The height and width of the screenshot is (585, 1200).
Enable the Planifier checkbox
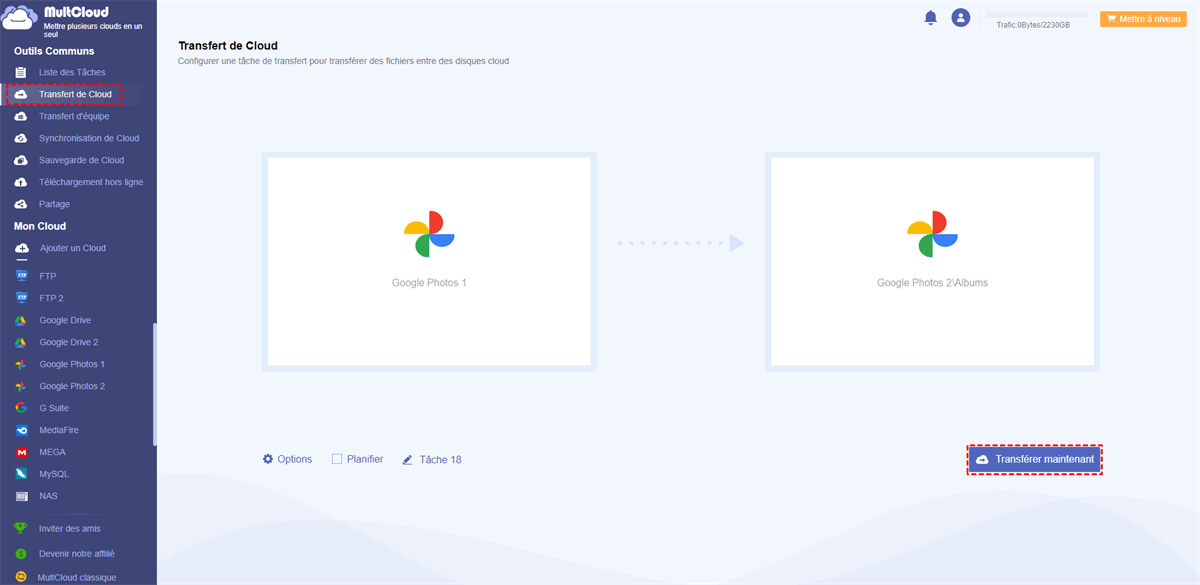[337, 459]
